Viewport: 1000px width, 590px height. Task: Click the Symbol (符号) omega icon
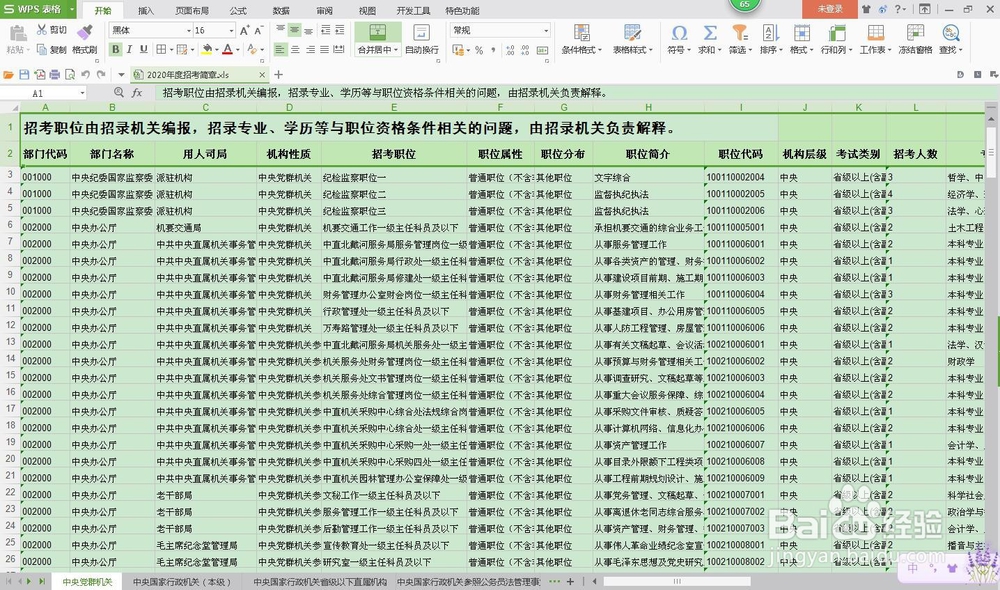[x=679, y=33]
